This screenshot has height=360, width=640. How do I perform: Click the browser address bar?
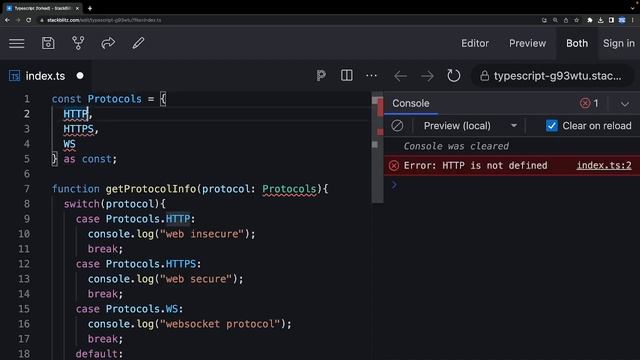tap(286, 20)
